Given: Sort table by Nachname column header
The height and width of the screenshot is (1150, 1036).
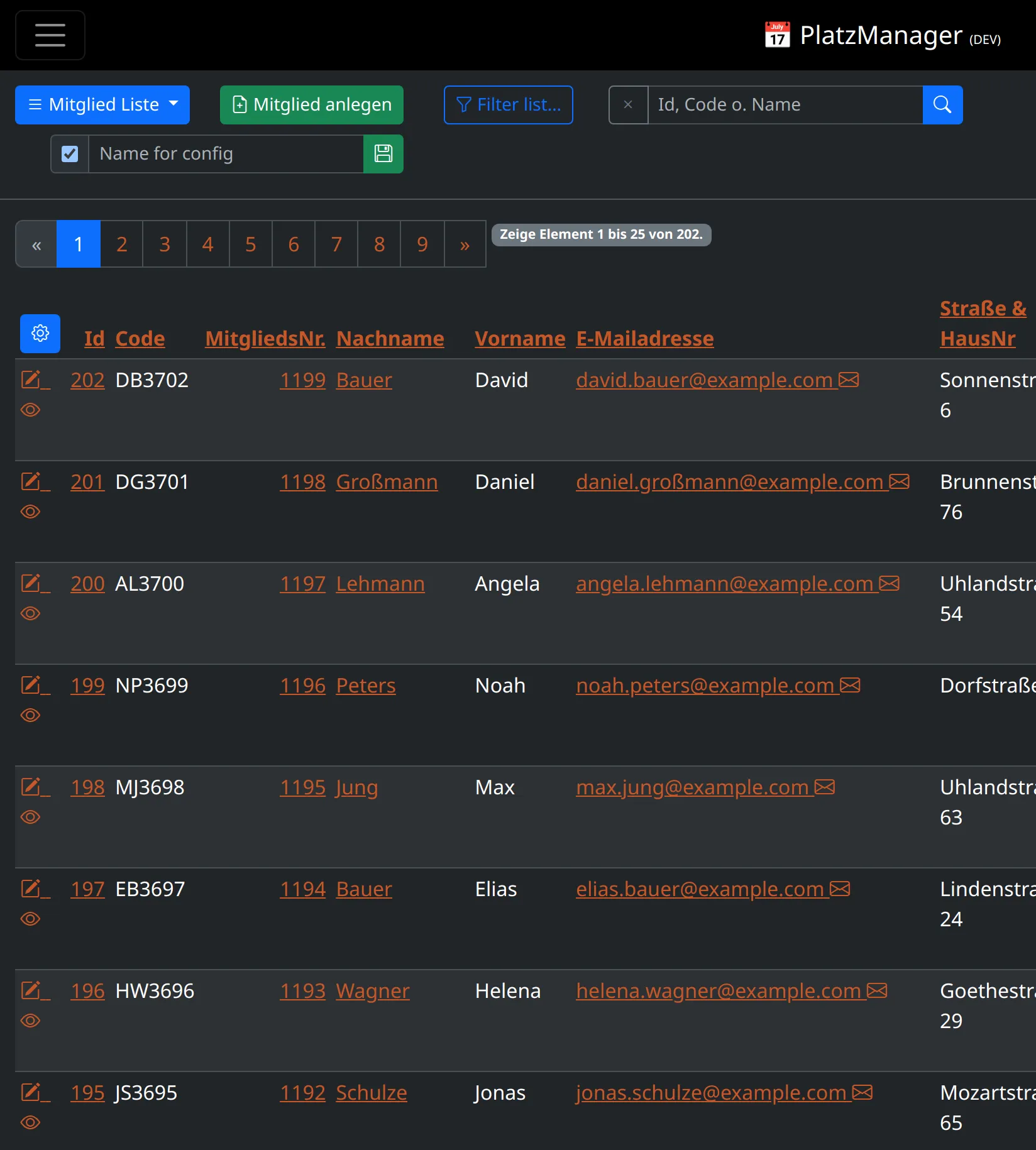Looking at the screenshot, I should [390, 339].
